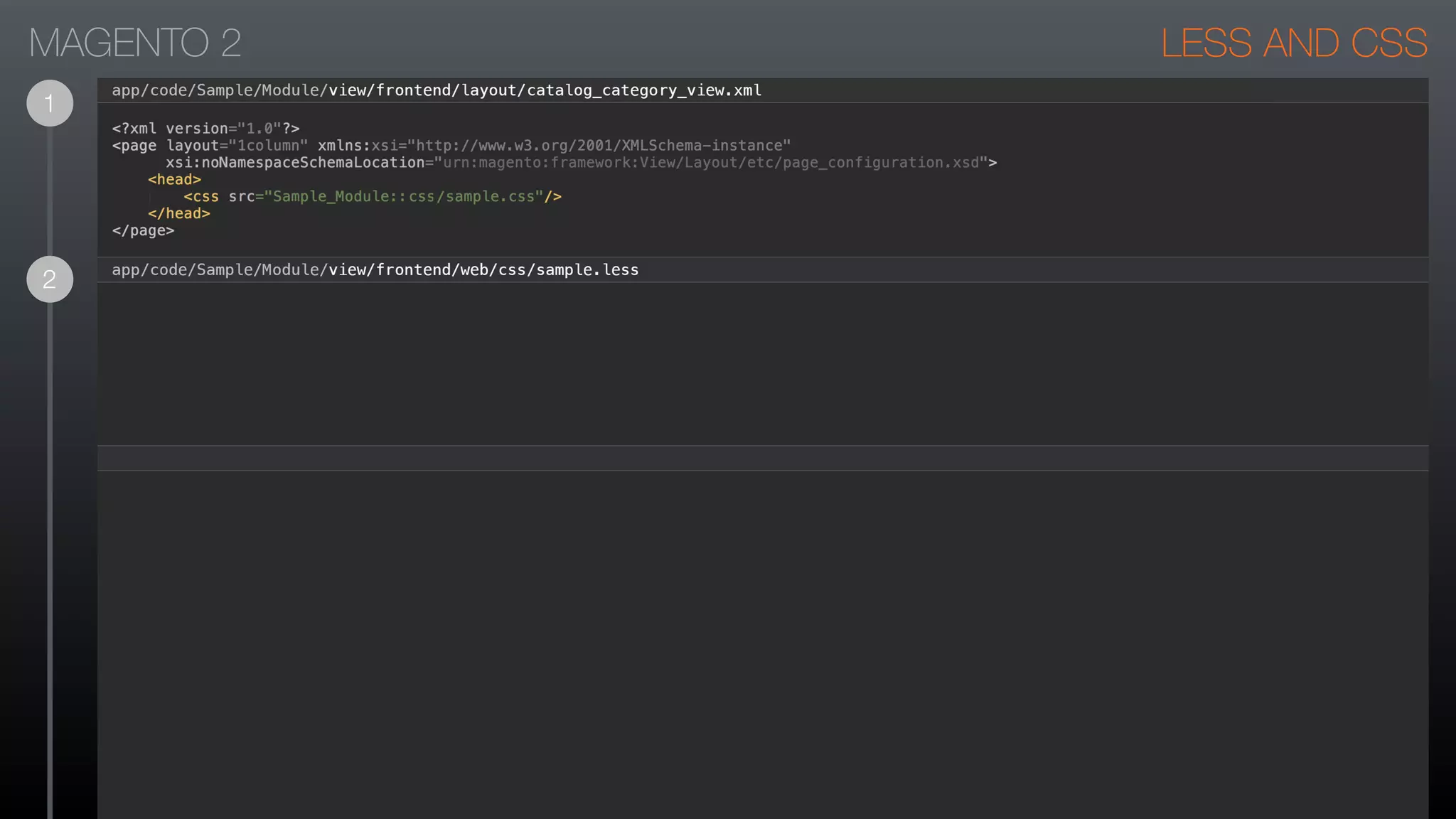The width and height of the screenshot is (1456, 819).
Task: Click the closing </page> tag
Action: pos(143,231)
